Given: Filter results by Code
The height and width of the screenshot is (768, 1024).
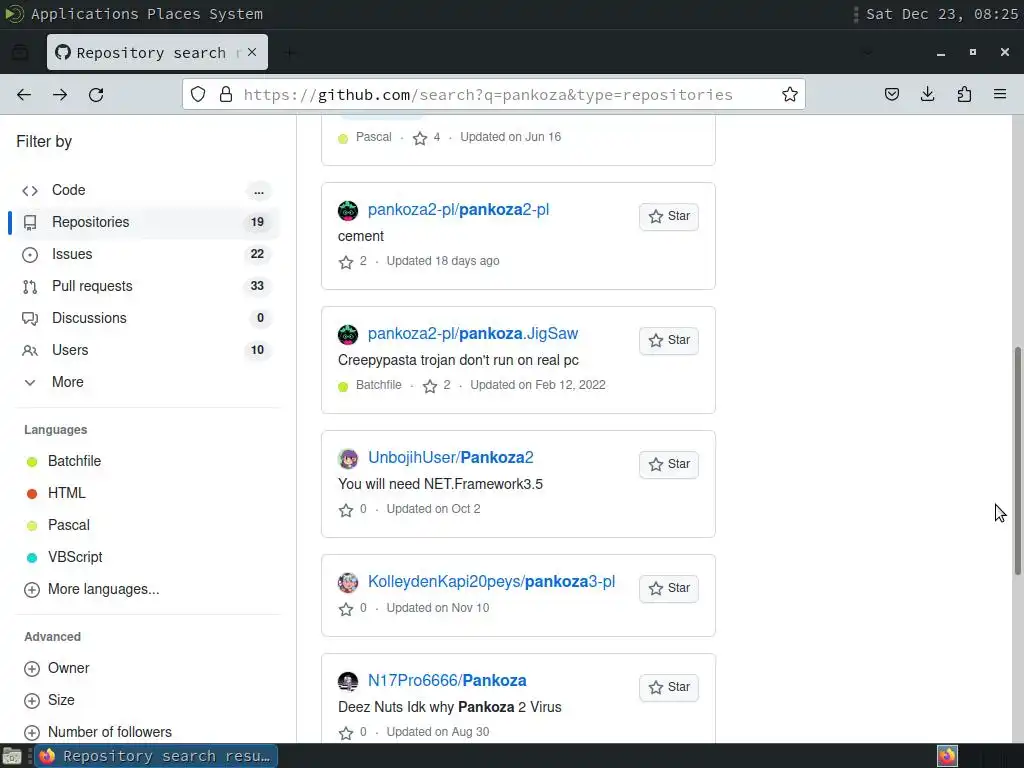Looking at the screenshot, I should (x=145, y=190).
